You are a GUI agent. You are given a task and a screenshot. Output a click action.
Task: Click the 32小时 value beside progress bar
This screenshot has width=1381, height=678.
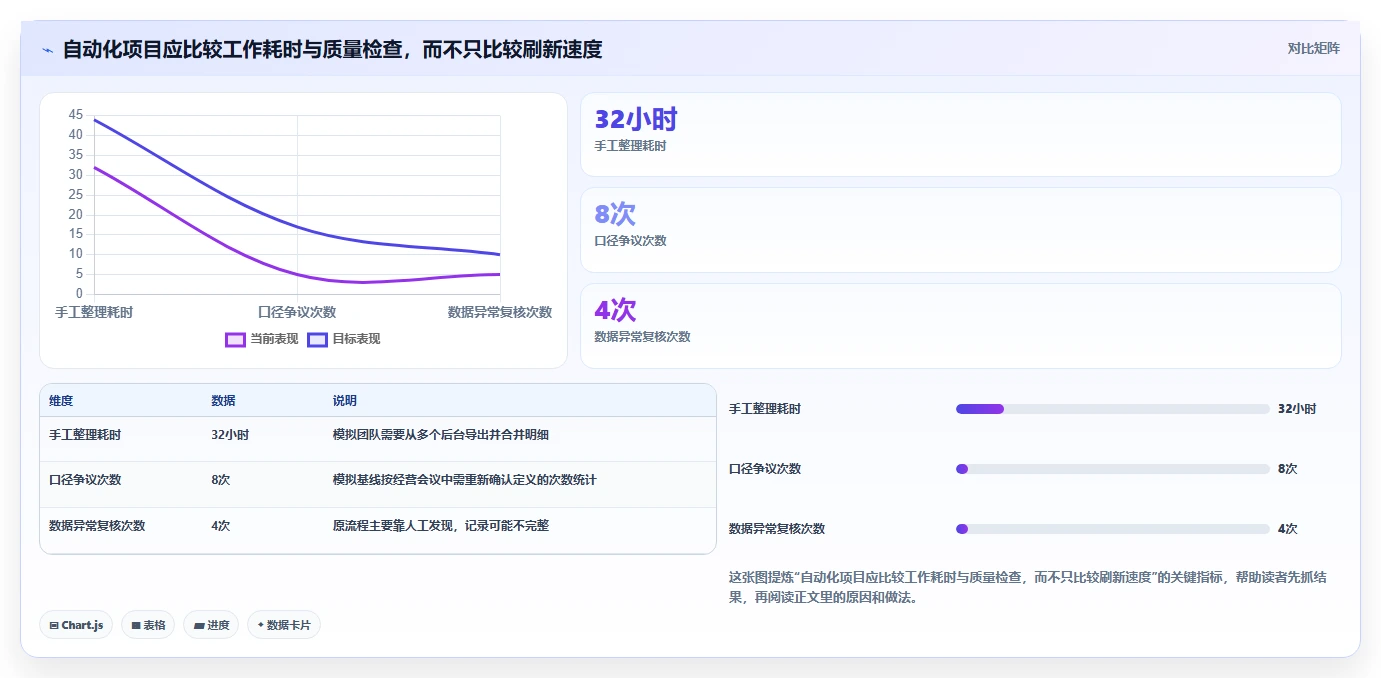point(1297,409)
